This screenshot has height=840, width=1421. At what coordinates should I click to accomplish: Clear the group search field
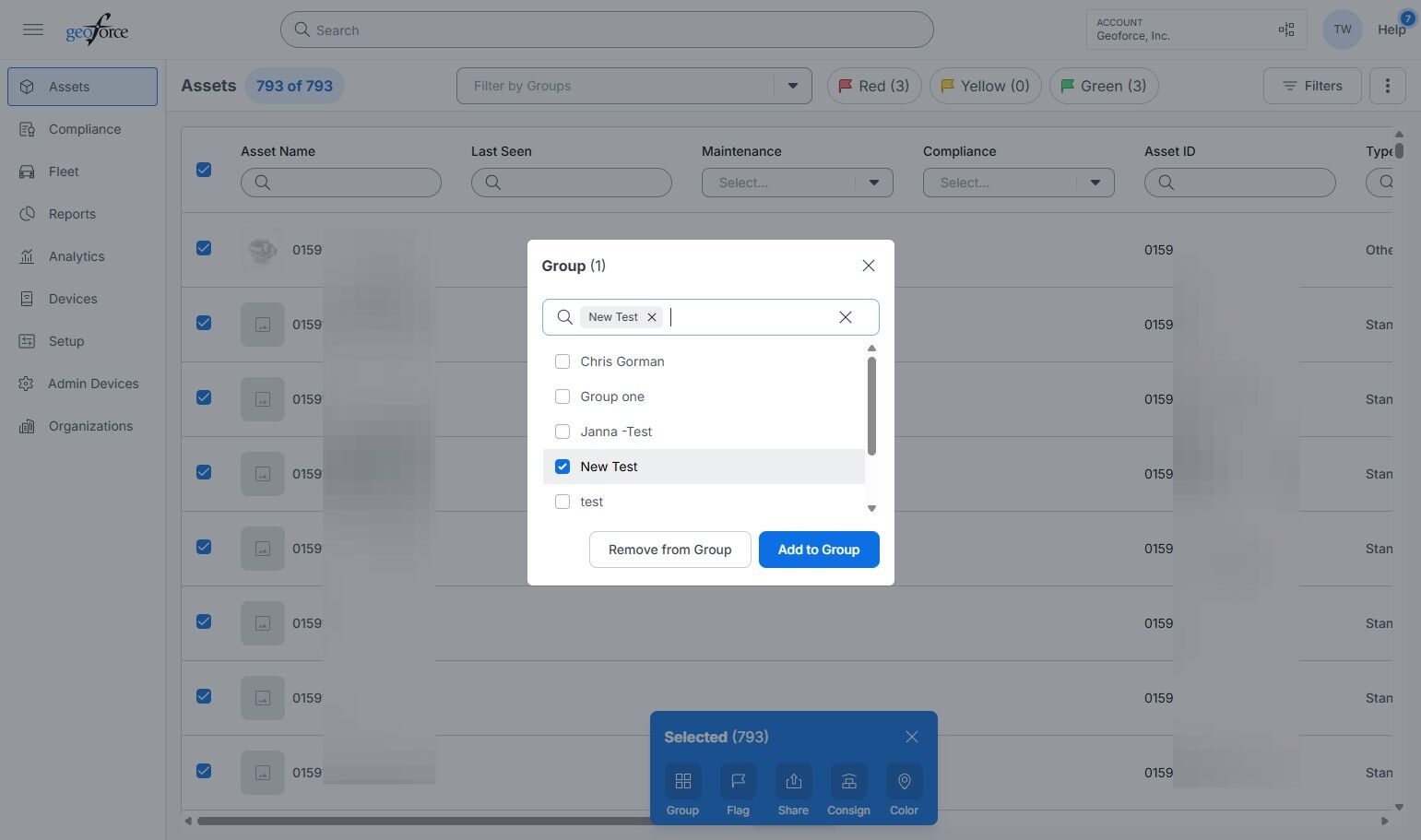pos(846,317)
